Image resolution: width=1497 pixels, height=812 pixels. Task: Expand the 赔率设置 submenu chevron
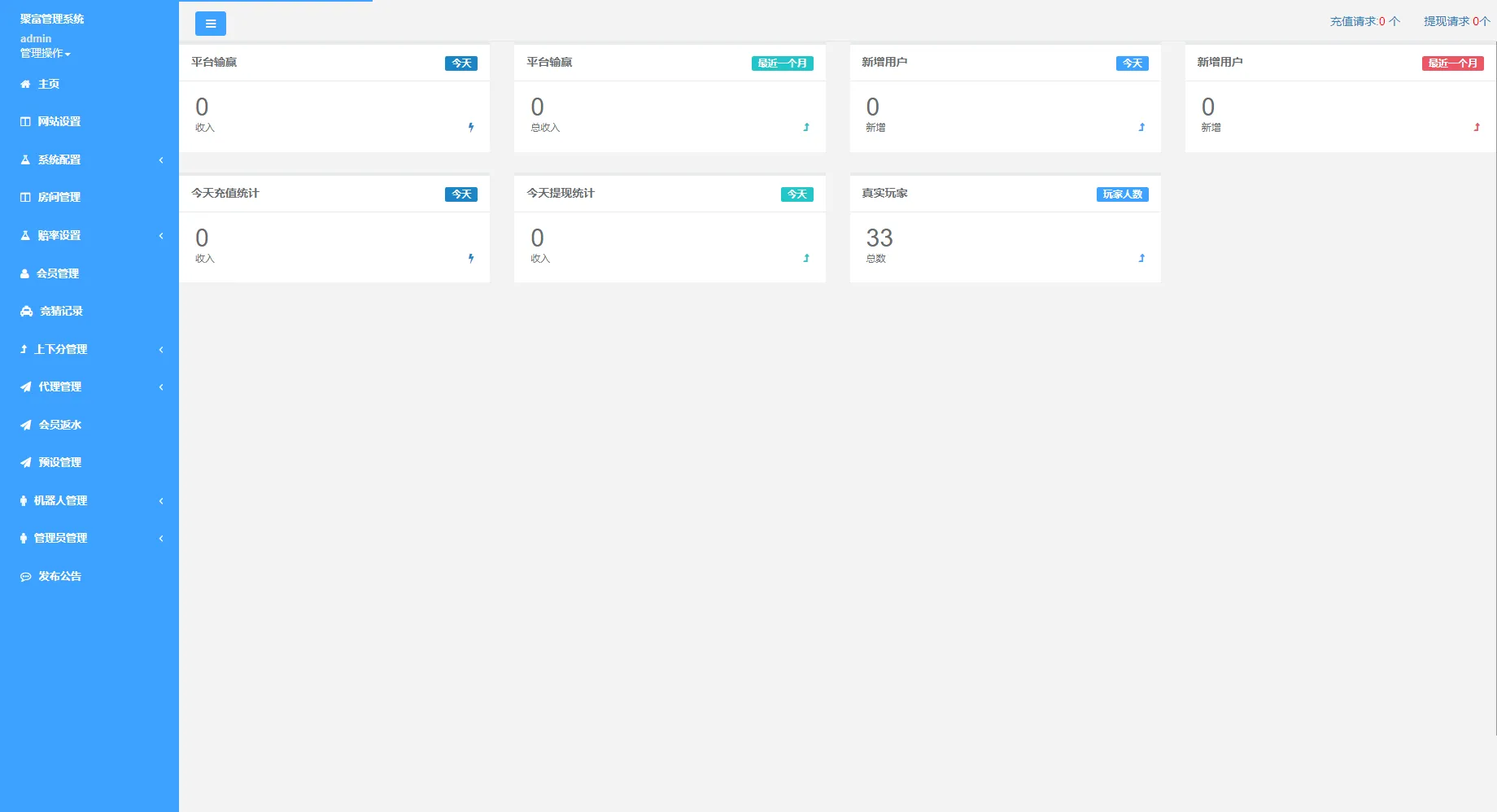pyautogui.click(x=161, y=235)
